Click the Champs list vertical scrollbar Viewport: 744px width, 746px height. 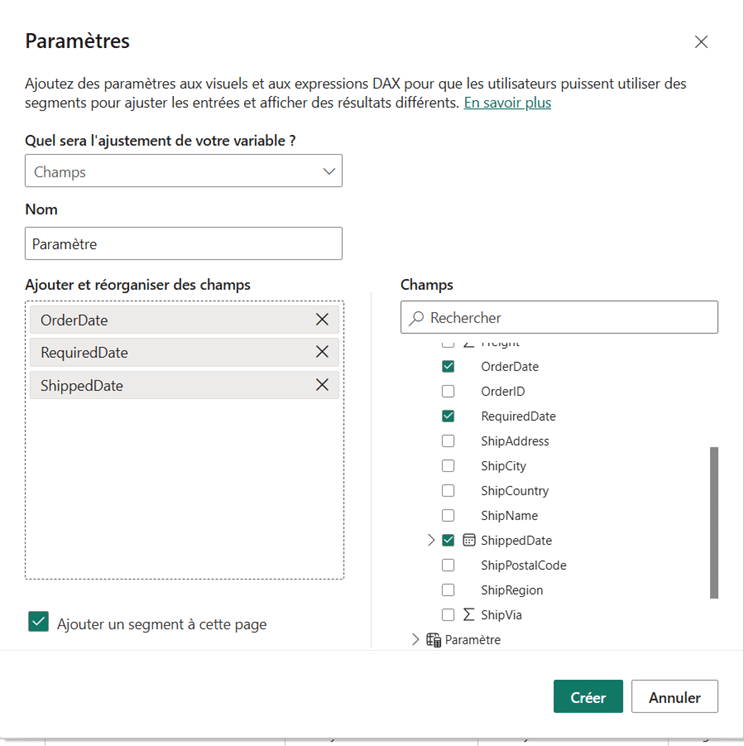(714, 522)
